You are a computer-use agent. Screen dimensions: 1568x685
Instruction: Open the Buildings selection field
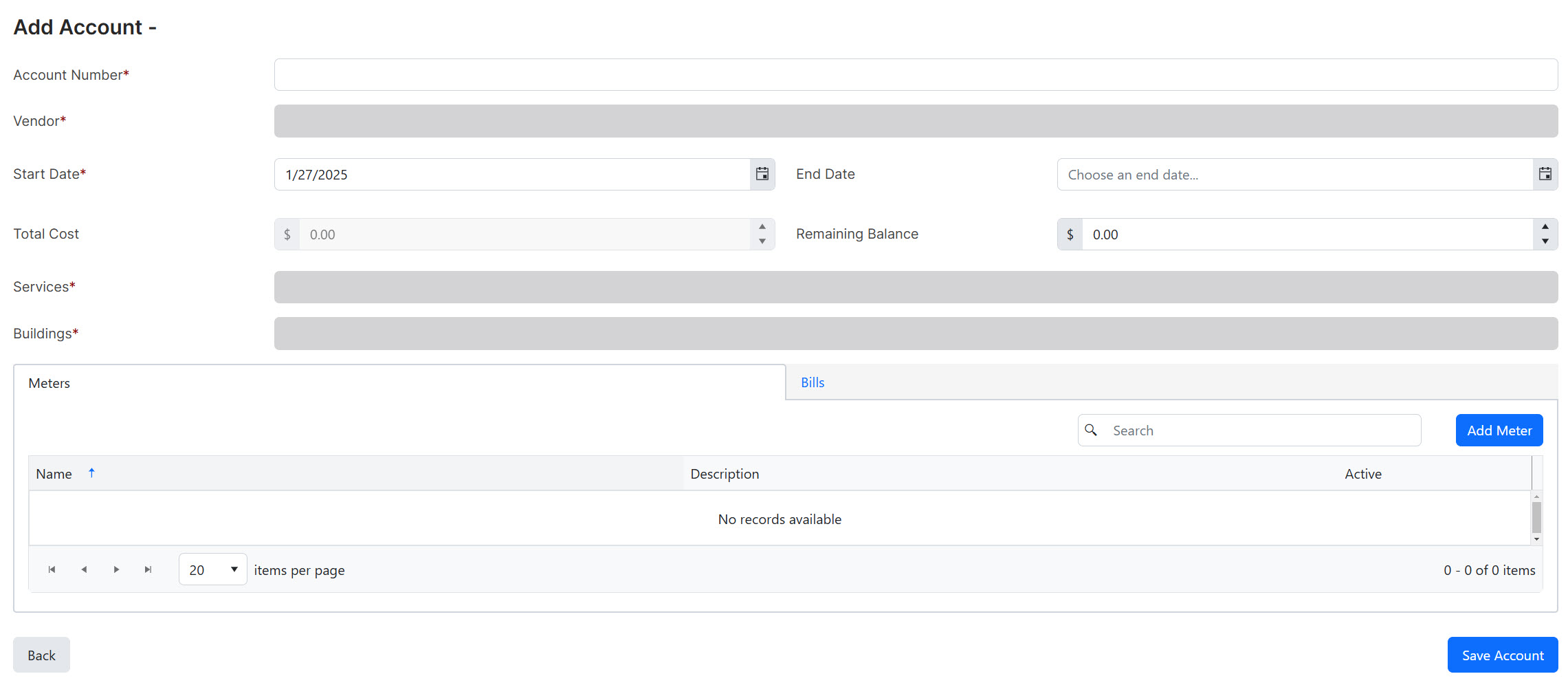point(915,334)
